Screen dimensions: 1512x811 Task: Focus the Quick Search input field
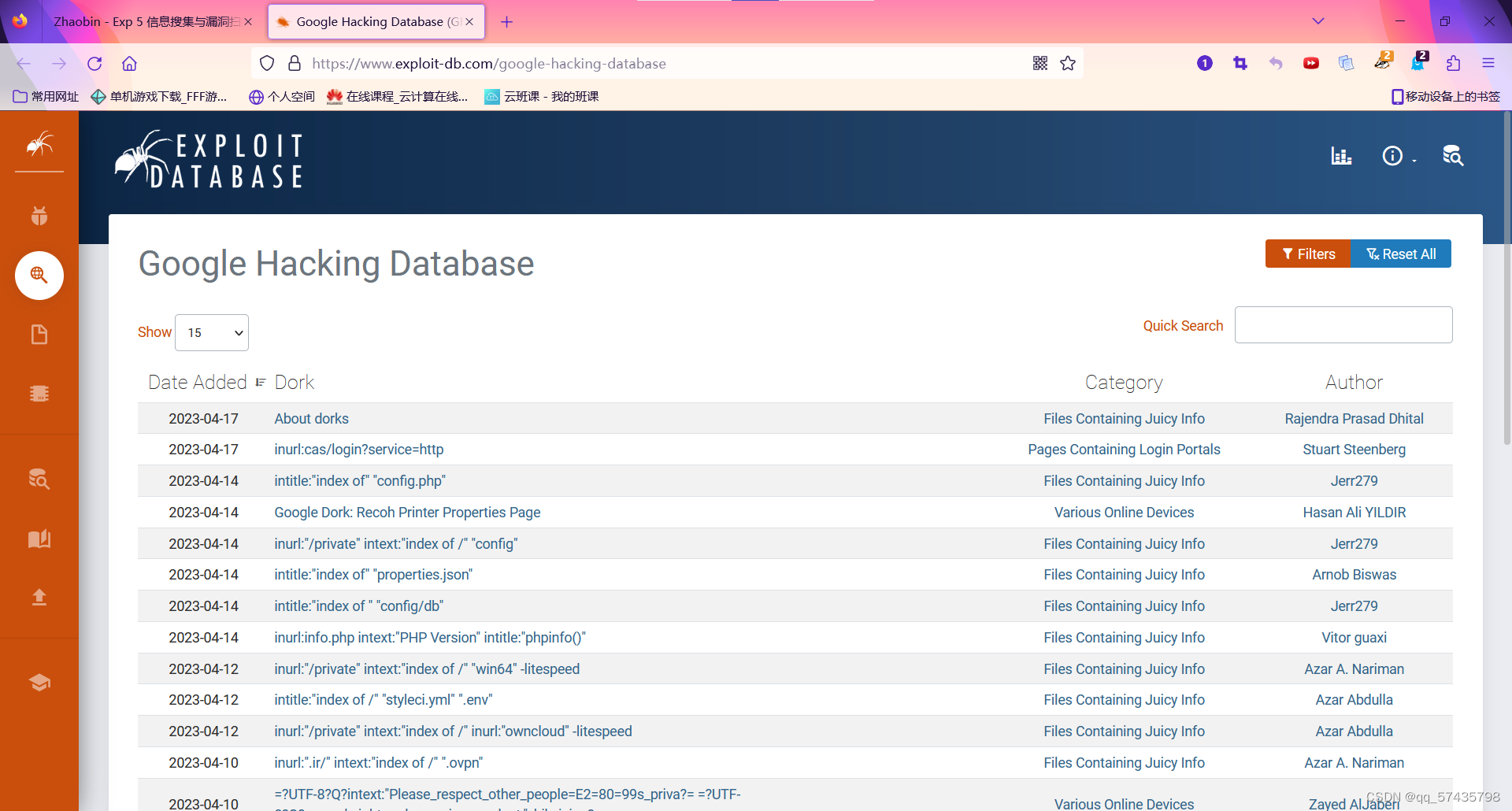[x=1343, y=325]
